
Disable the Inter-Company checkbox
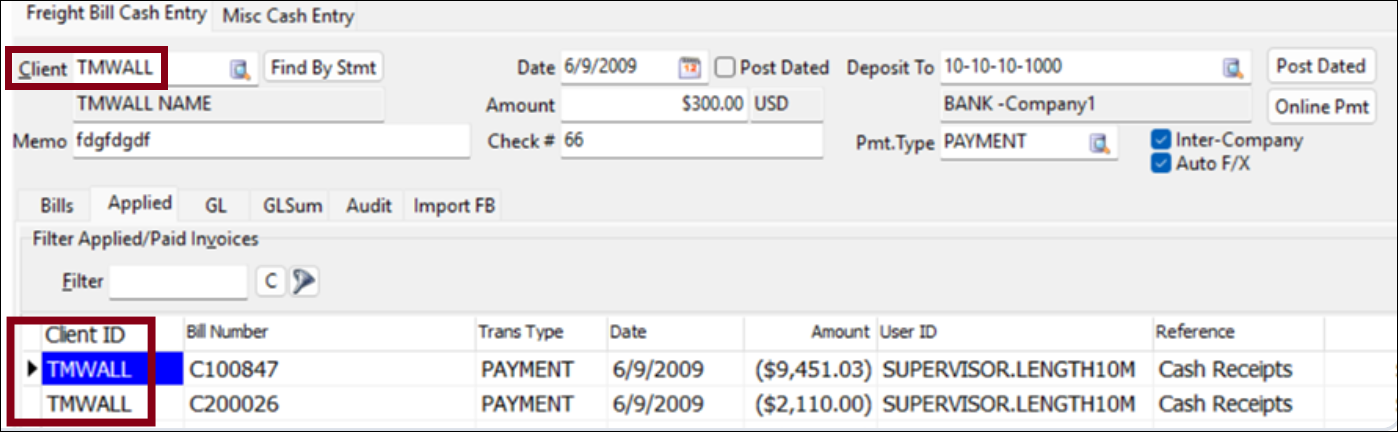coord(1161,141)
